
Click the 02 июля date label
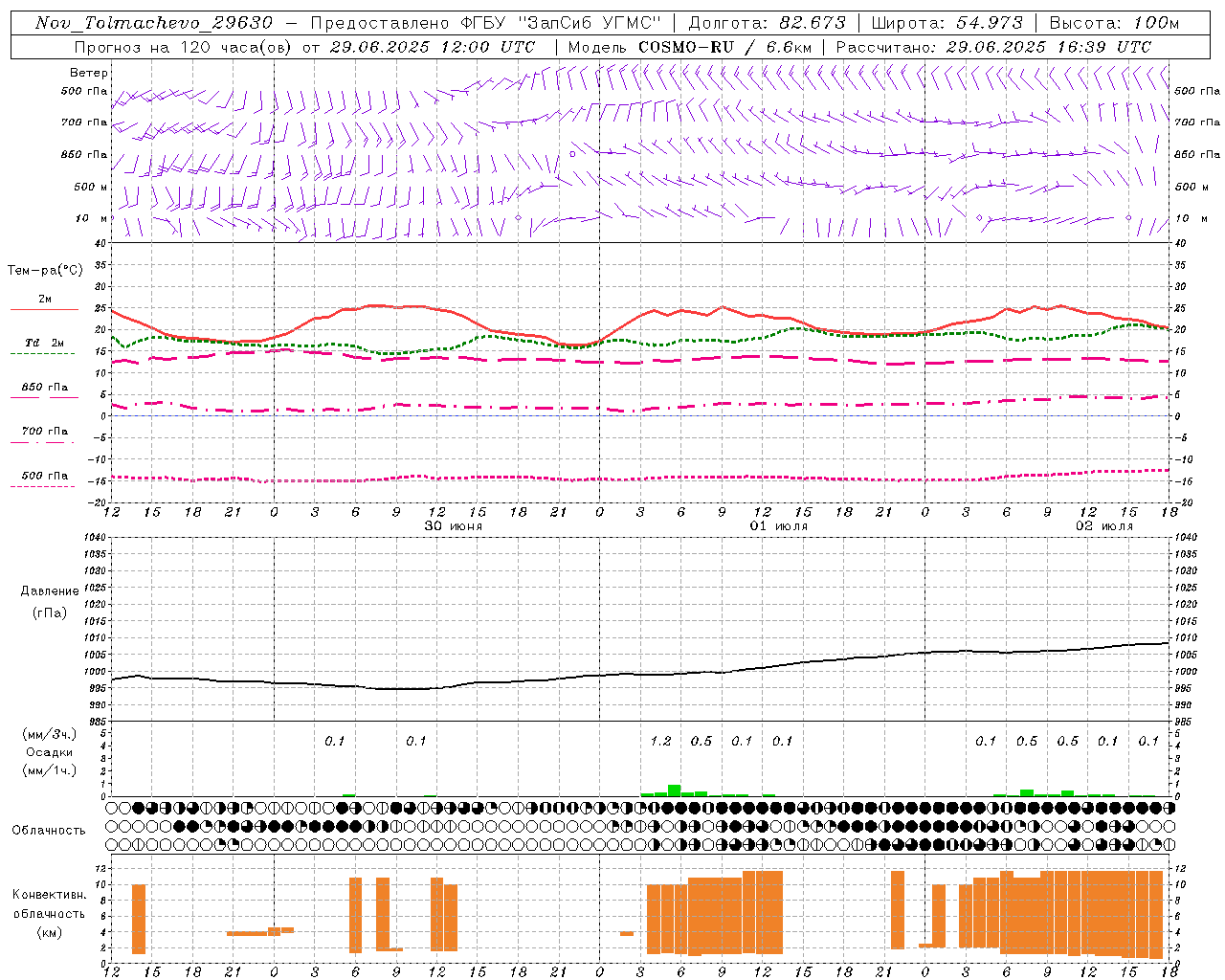[x=1104, y=526]
